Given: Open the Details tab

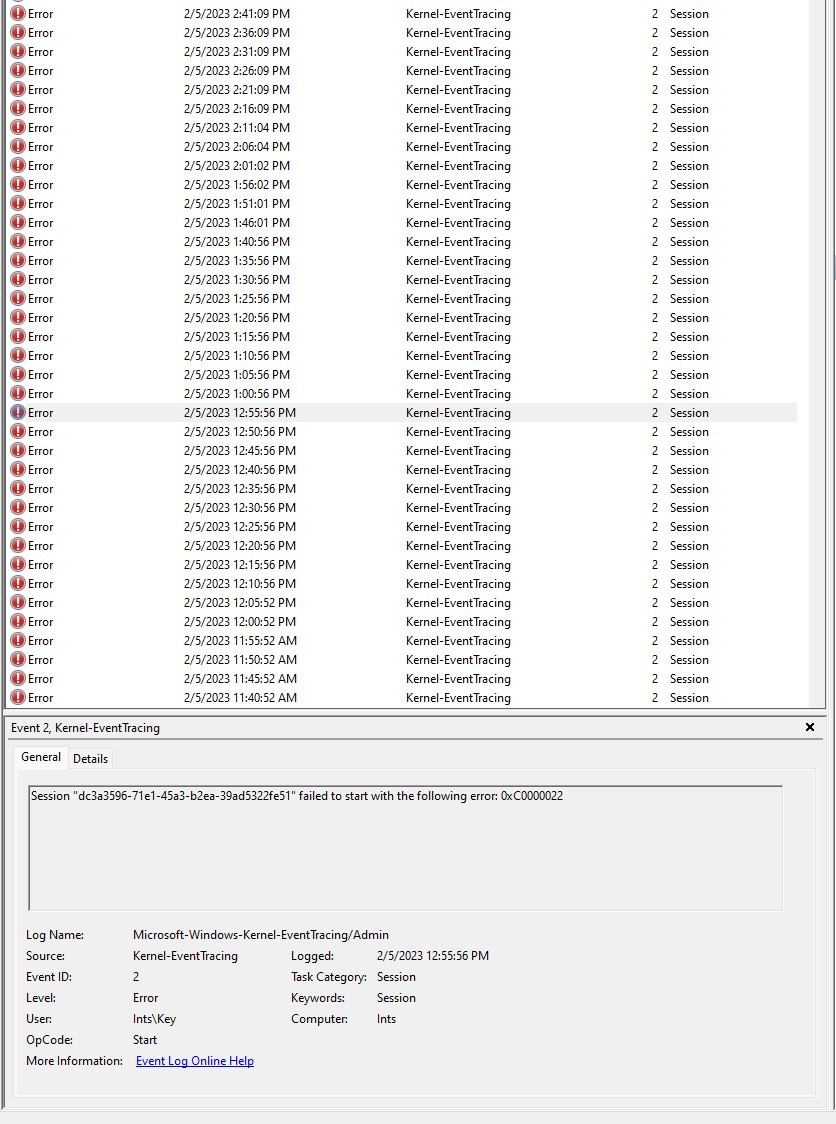Looking at the screenshot, I should point(90,758).
